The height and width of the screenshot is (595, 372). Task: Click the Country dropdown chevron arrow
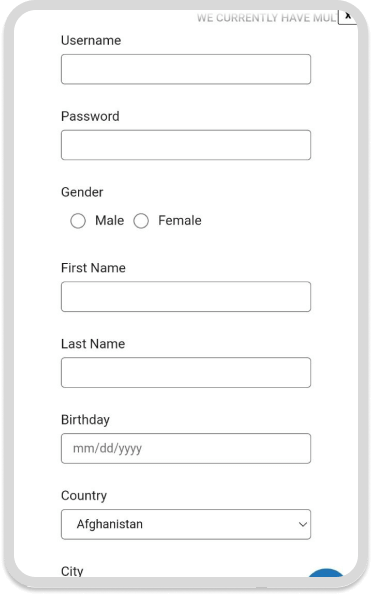303,524
